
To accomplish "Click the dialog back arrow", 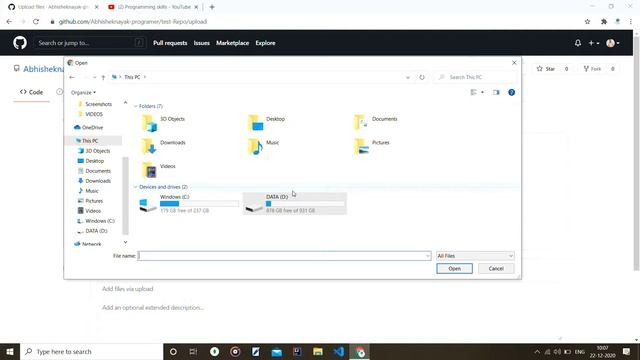I will (72, 77).
